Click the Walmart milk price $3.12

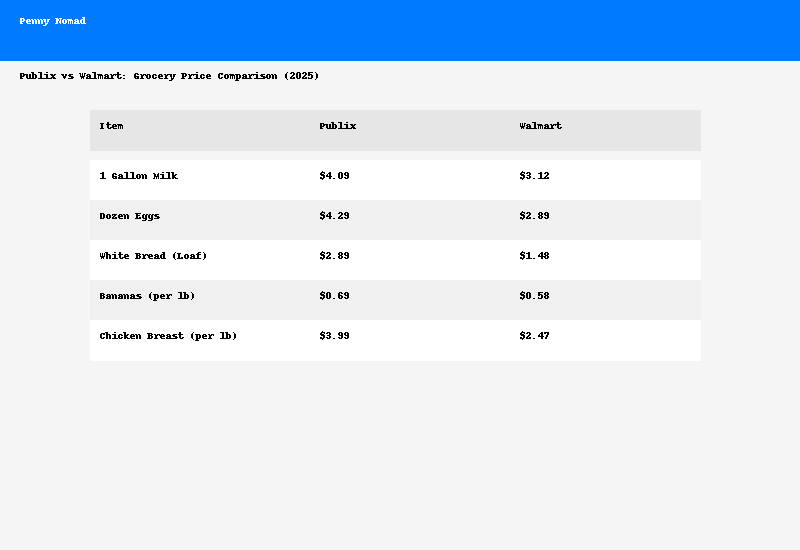pyautogui.click(x=534, y=176)
